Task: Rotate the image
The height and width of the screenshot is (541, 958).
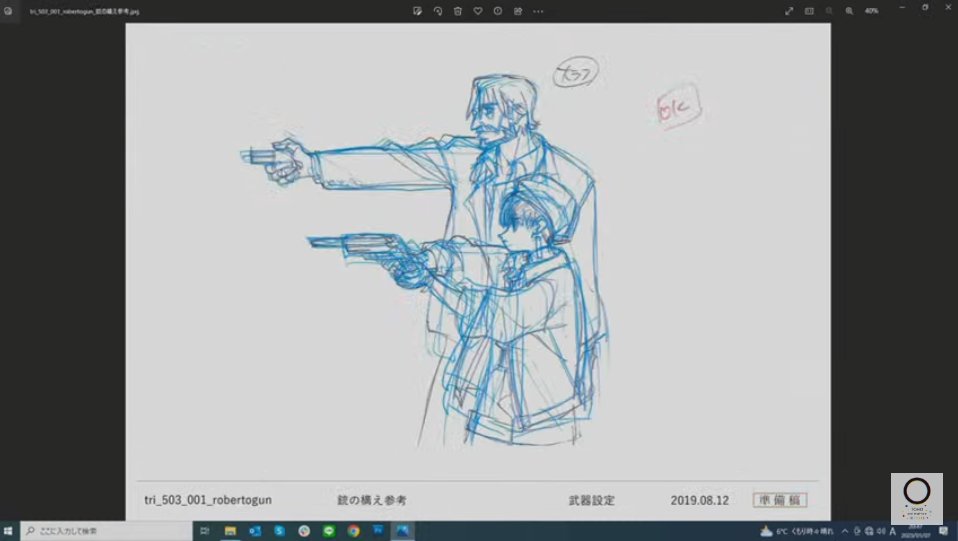Action: point(437,11)
